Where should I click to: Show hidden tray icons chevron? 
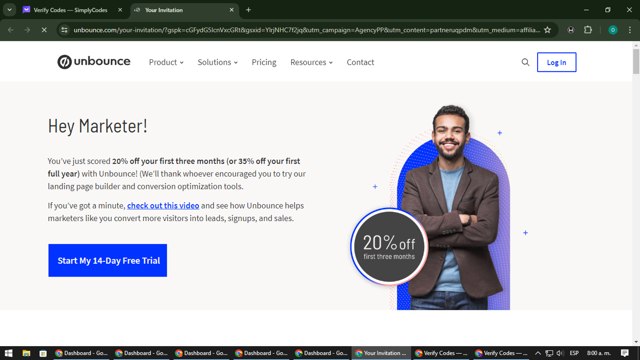coord(538,353)
